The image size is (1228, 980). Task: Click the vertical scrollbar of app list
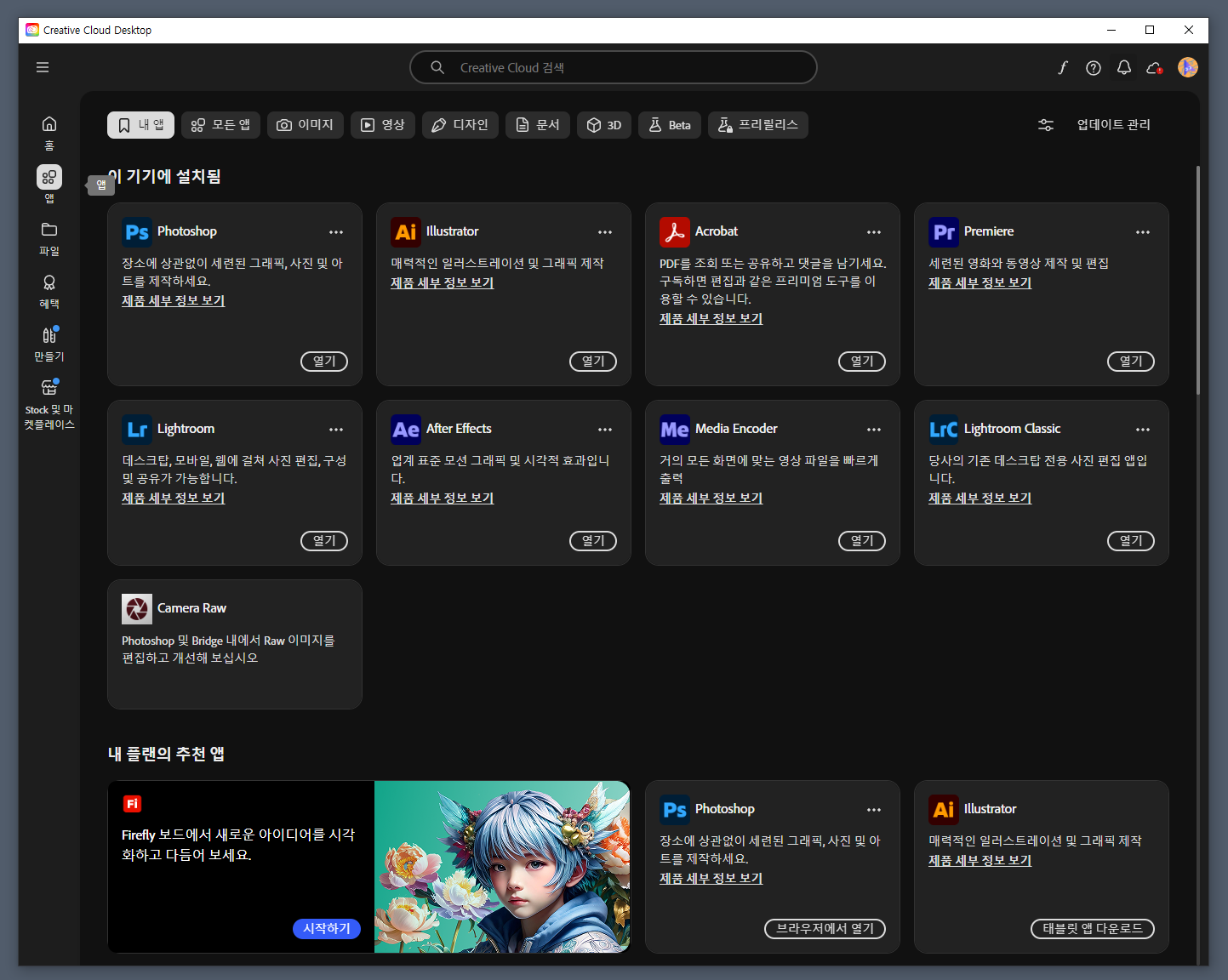(x=1198, y=280)
